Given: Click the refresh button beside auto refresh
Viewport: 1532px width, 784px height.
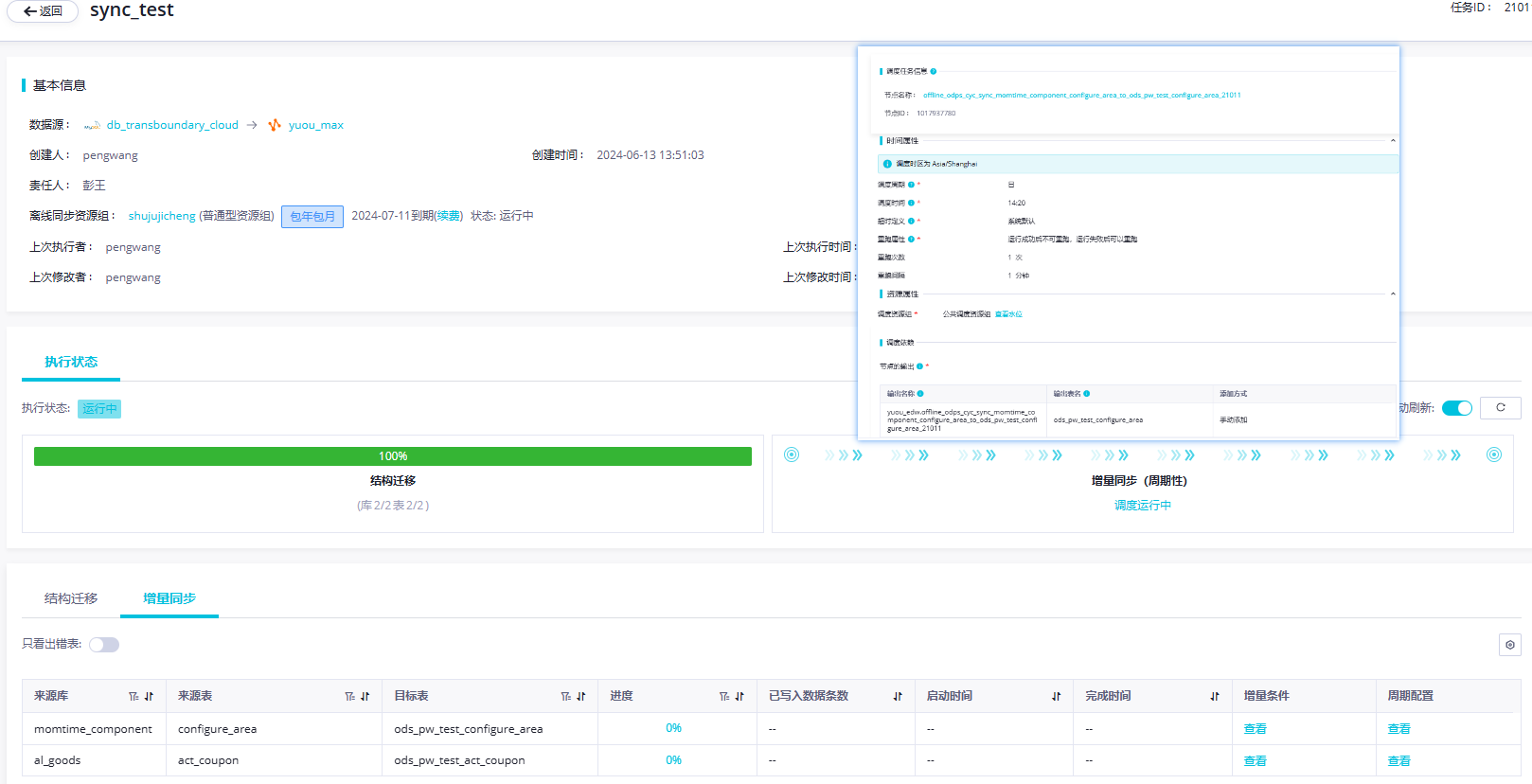Looking at the screenshot, I should [1501, 408].
